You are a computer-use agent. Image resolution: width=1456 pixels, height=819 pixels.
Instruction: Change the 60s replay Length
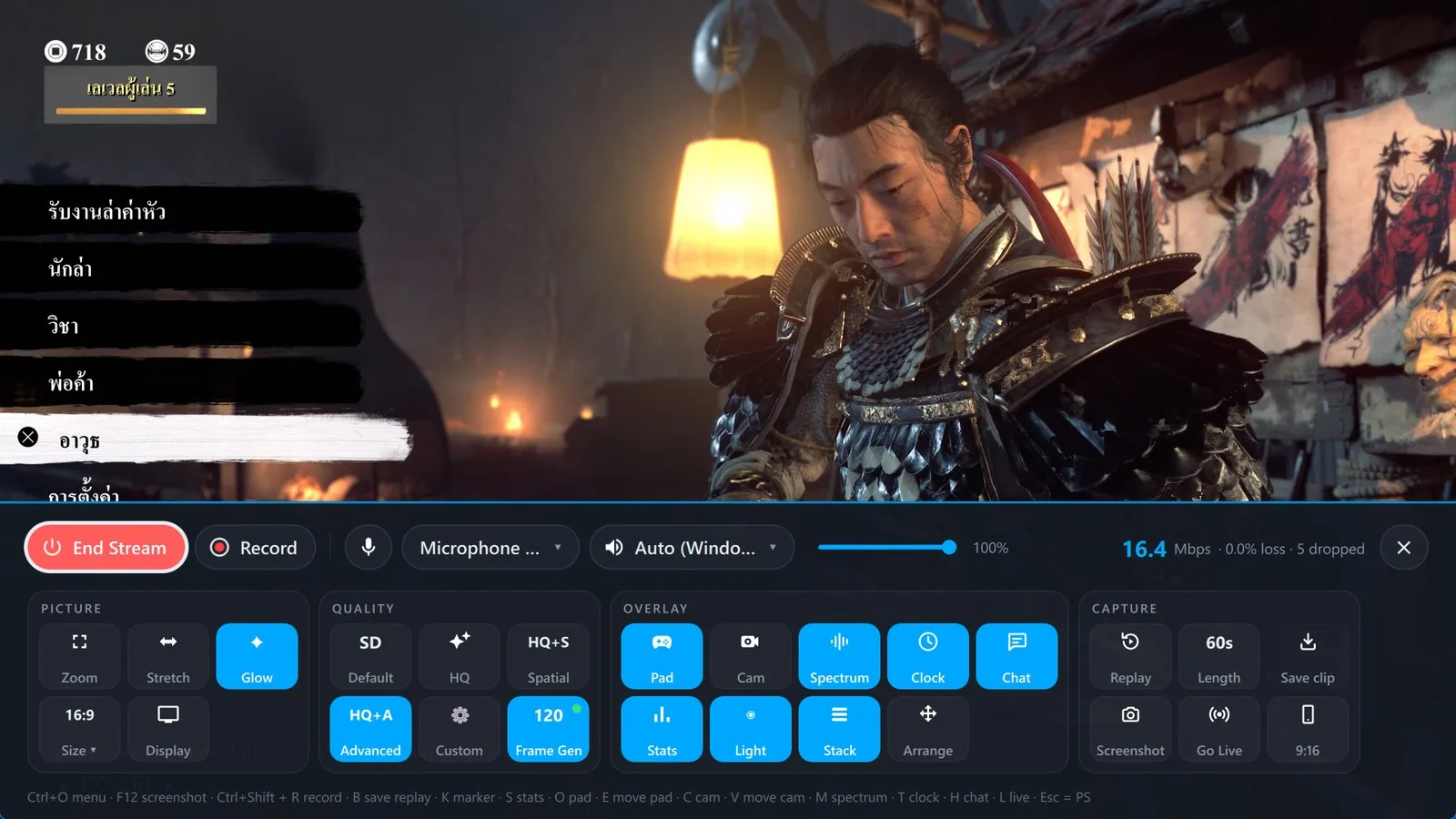click(x=1219, y=656)
